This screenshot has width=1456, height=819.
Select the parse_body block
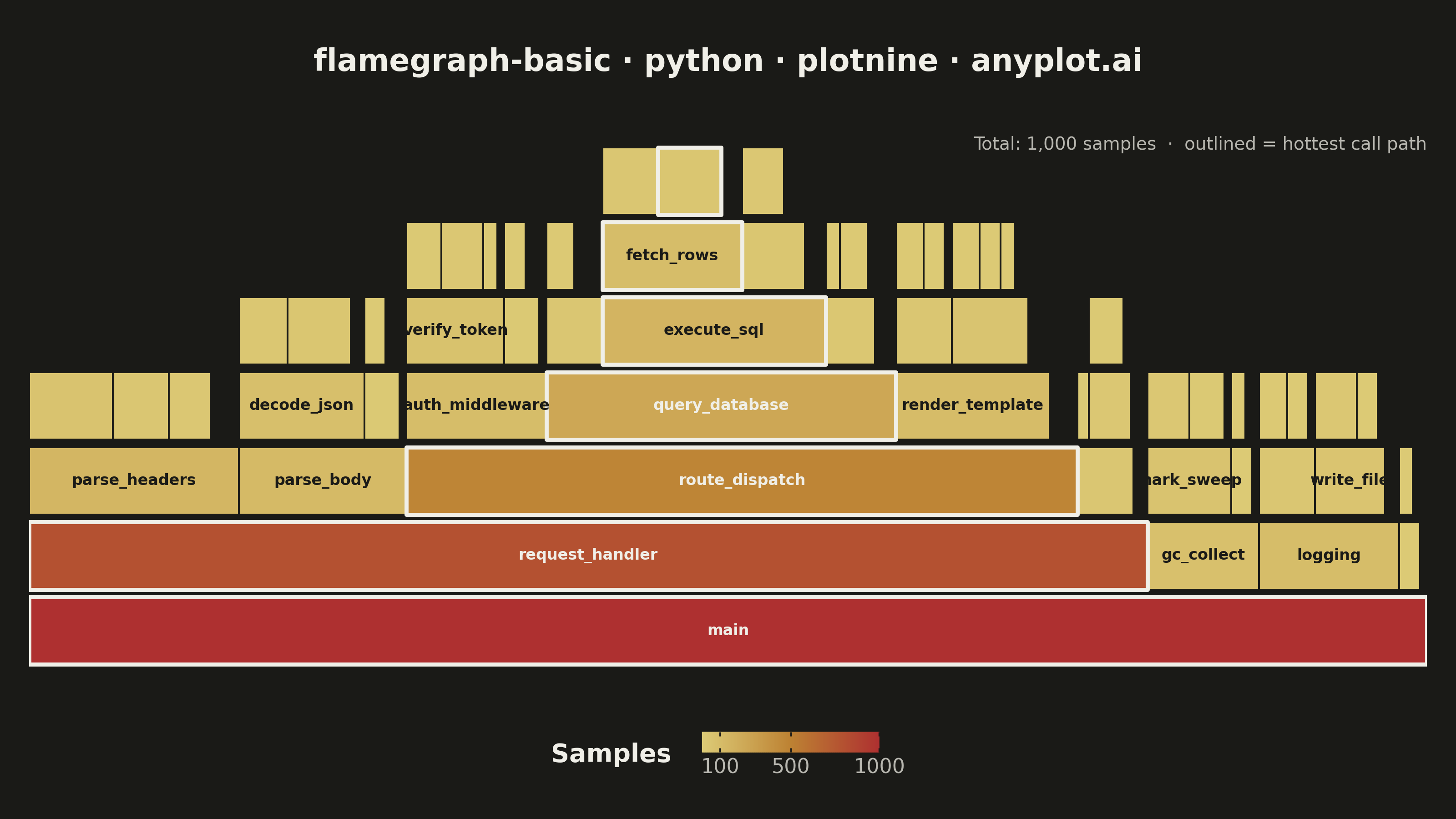point(323,480)
